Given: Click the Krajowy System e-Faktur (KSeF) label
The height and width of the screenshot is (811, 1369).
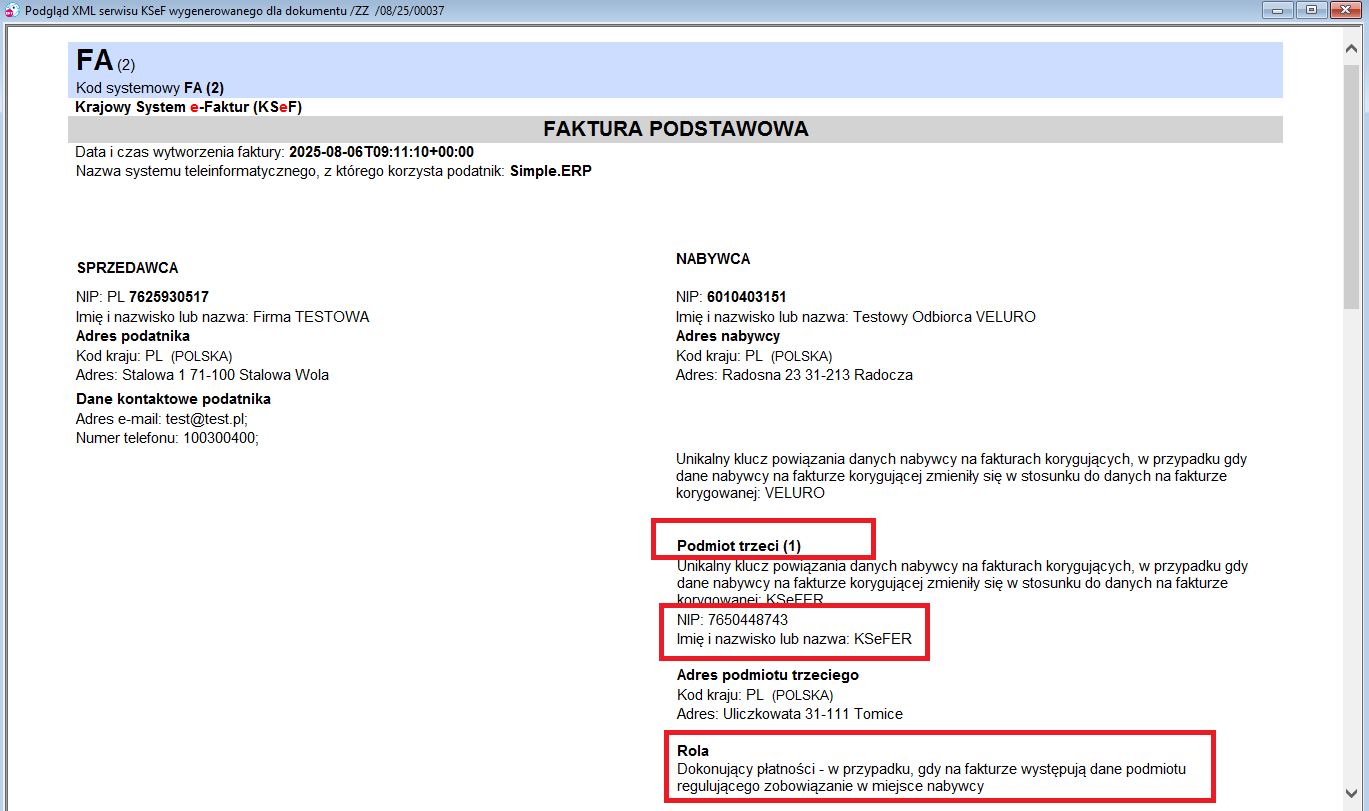Looking at the screenshot, I should click(188, 107).
